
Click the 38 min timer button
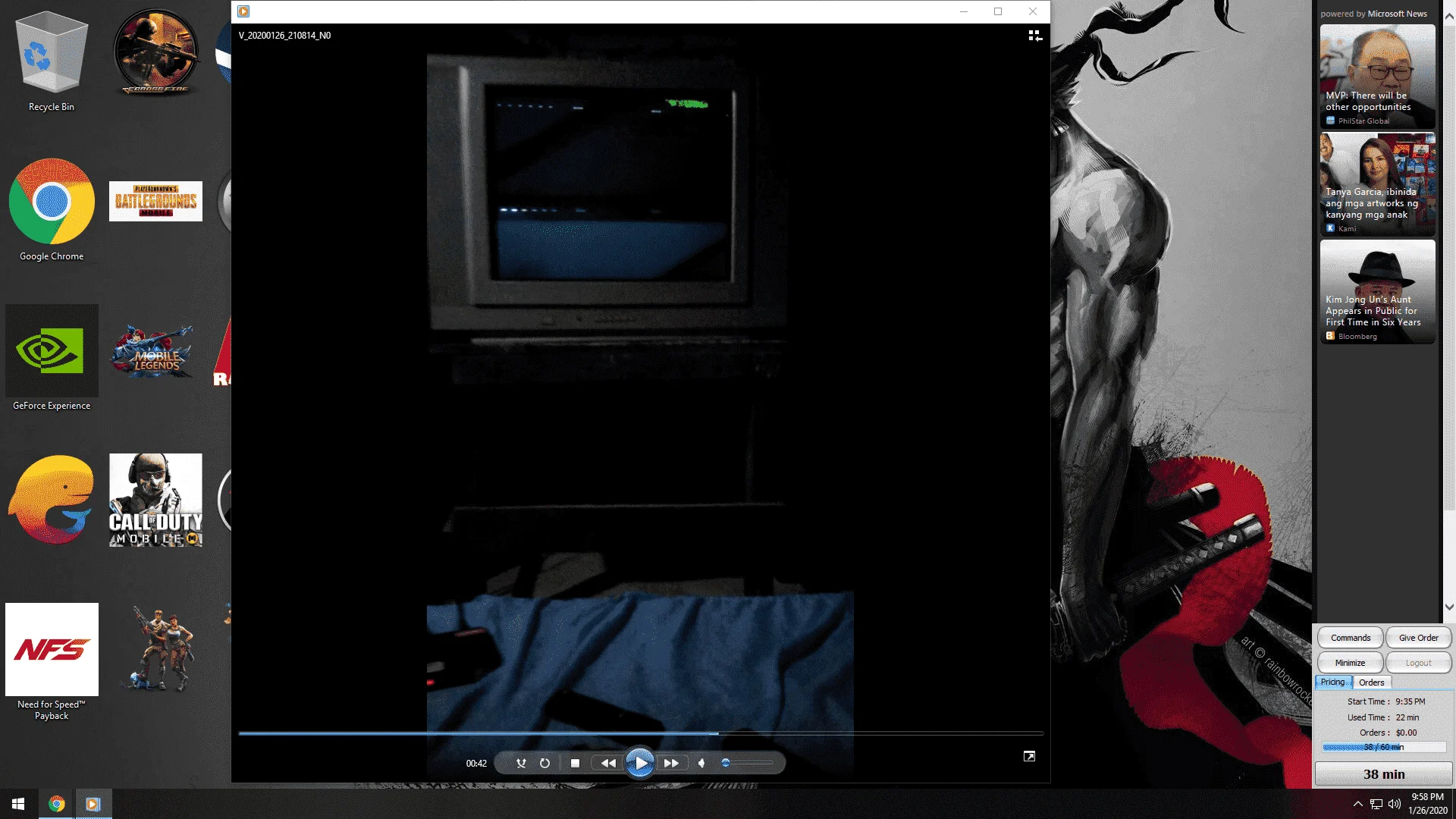tap(1384, 774)
